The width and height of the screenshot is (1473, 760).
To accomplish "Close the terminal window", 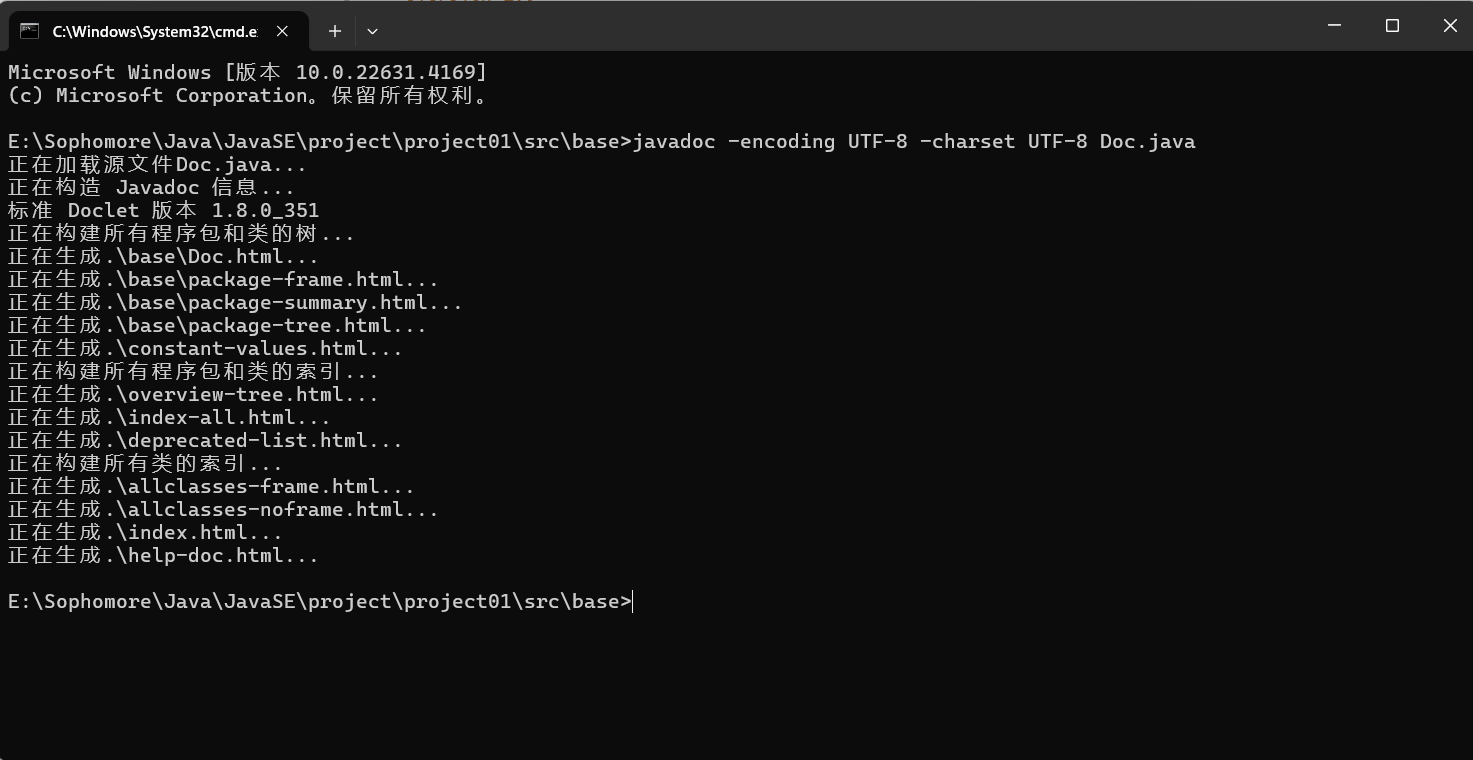I will 1450,26.
